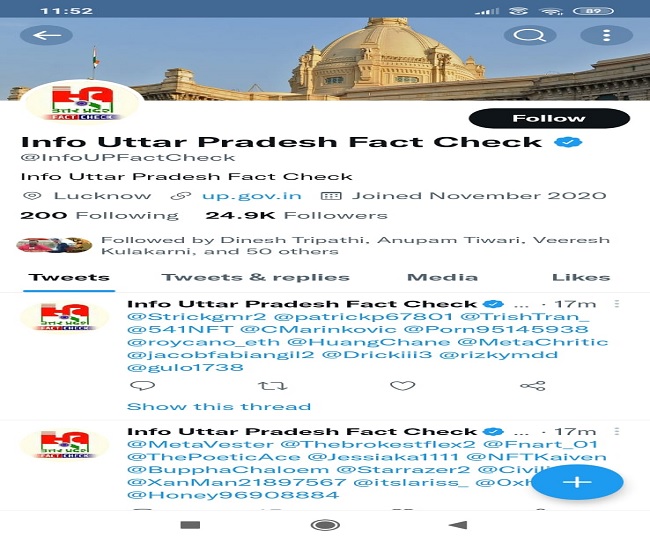Viewport: 650px width, 540px height.
Task: Open profile search magnifier icon
Action: click(530, 35)
